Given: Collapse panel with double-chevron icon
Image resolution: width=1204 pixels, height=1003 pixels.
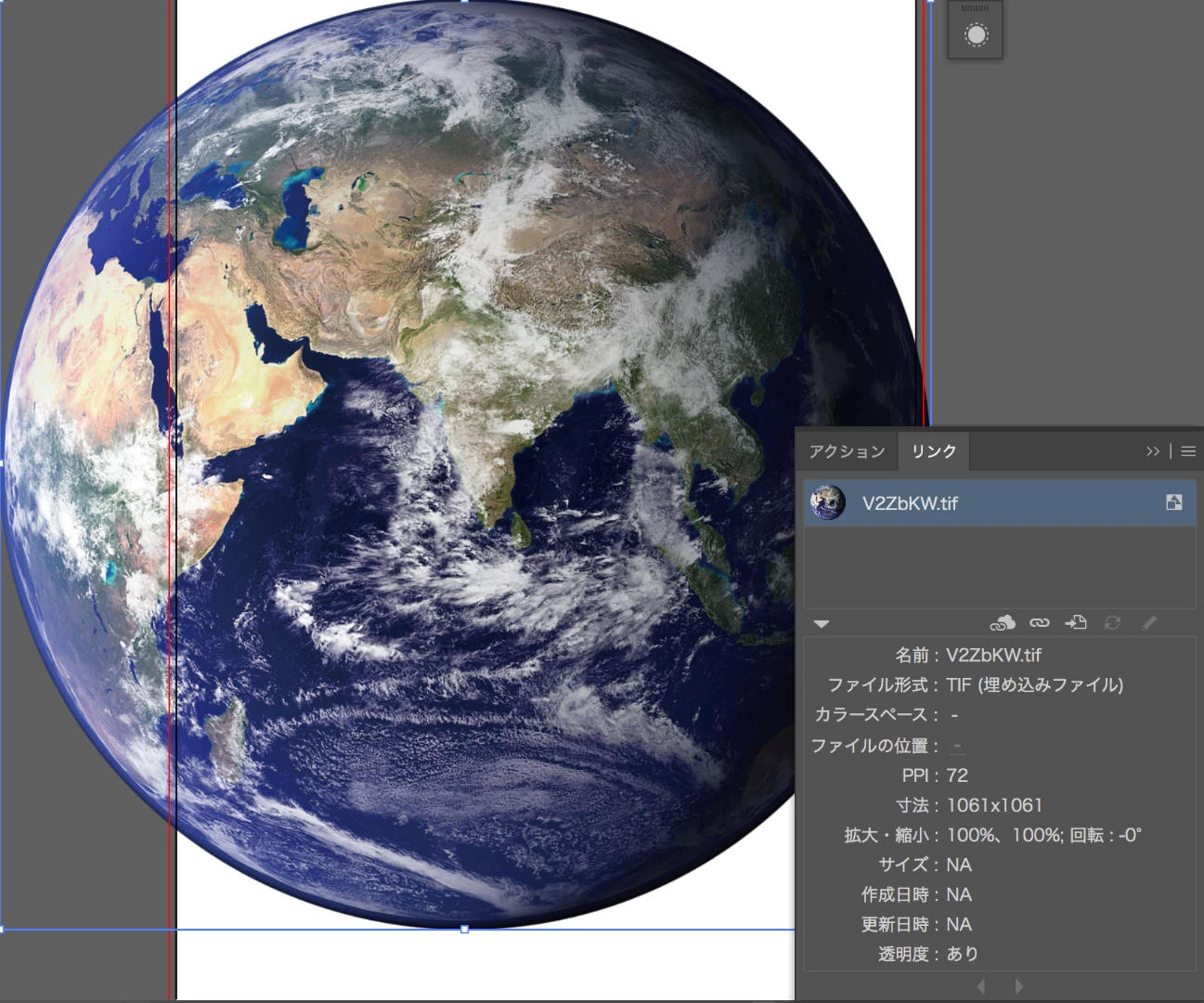Looking at the screenshot, I should tap(1152, 451).
